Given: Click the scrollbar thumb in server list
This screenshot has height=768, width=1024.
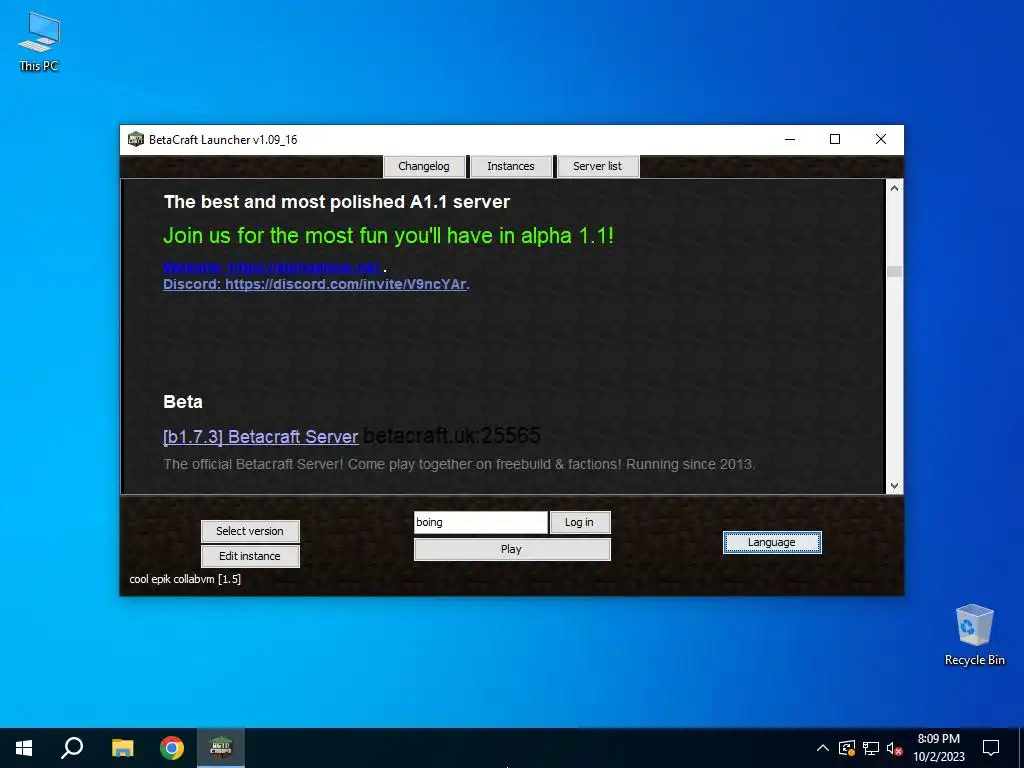Looking at the screenshot, I should 895,272.
